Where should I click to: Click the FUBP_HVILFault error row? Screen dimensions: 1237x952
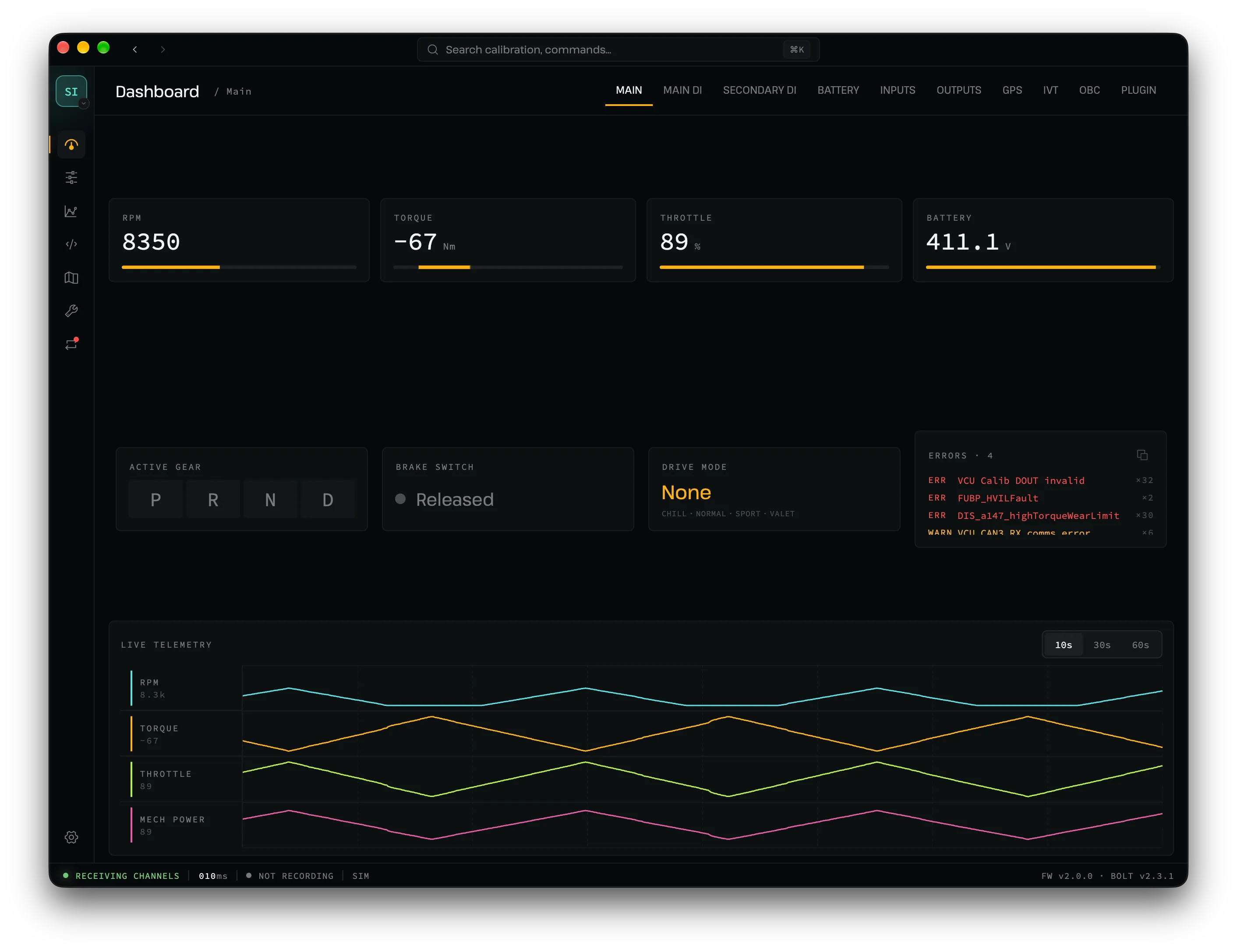1040,498
